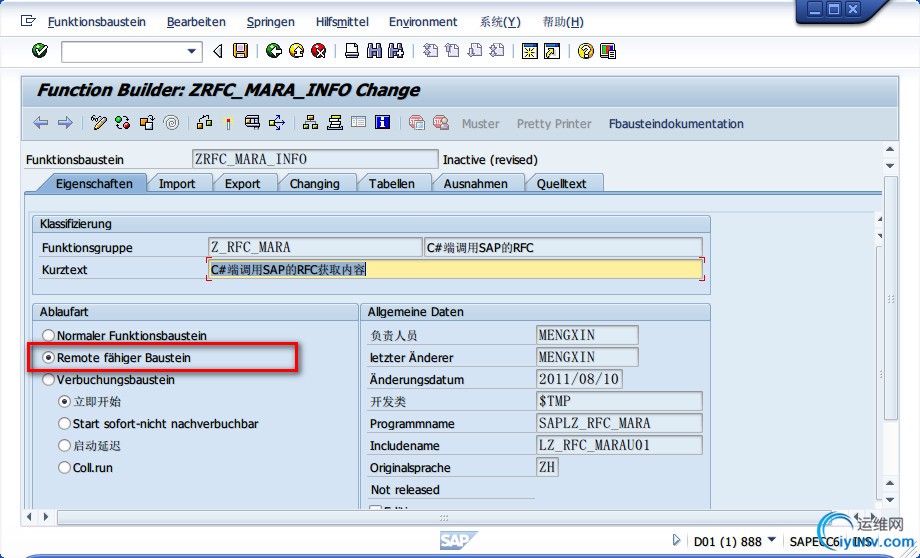Click the blue Information 'i' icon
Viewport: 920px width, 558px height.
pos(383,122)
